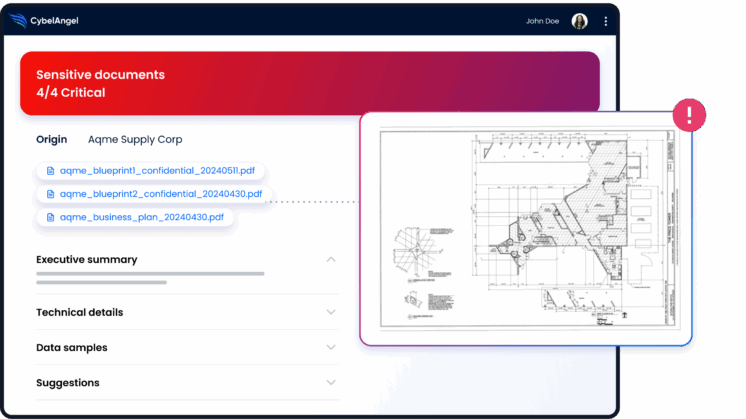
Task: Click the file icon beside aqme_business_plan
Action: click(x=51, y=217)
